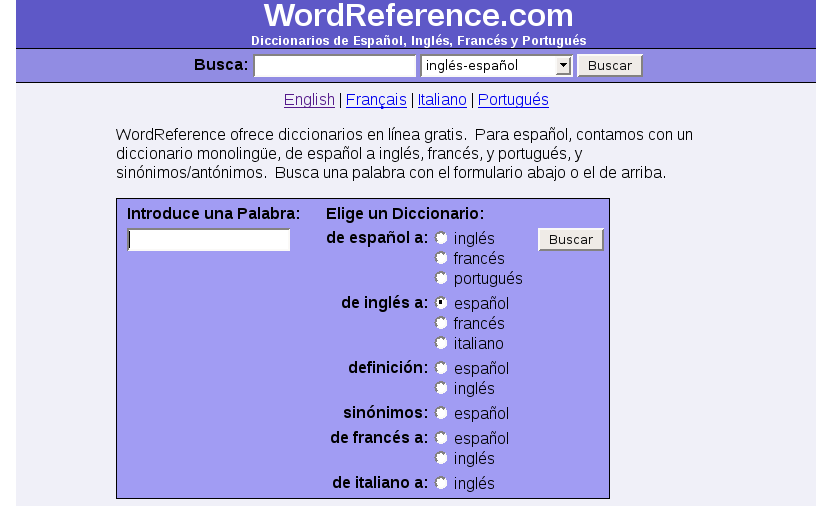This screenshot has width=828, height=506.
Task: Click the top bar Buscar button
Action: pyautogui.click(x=610, y=65)
